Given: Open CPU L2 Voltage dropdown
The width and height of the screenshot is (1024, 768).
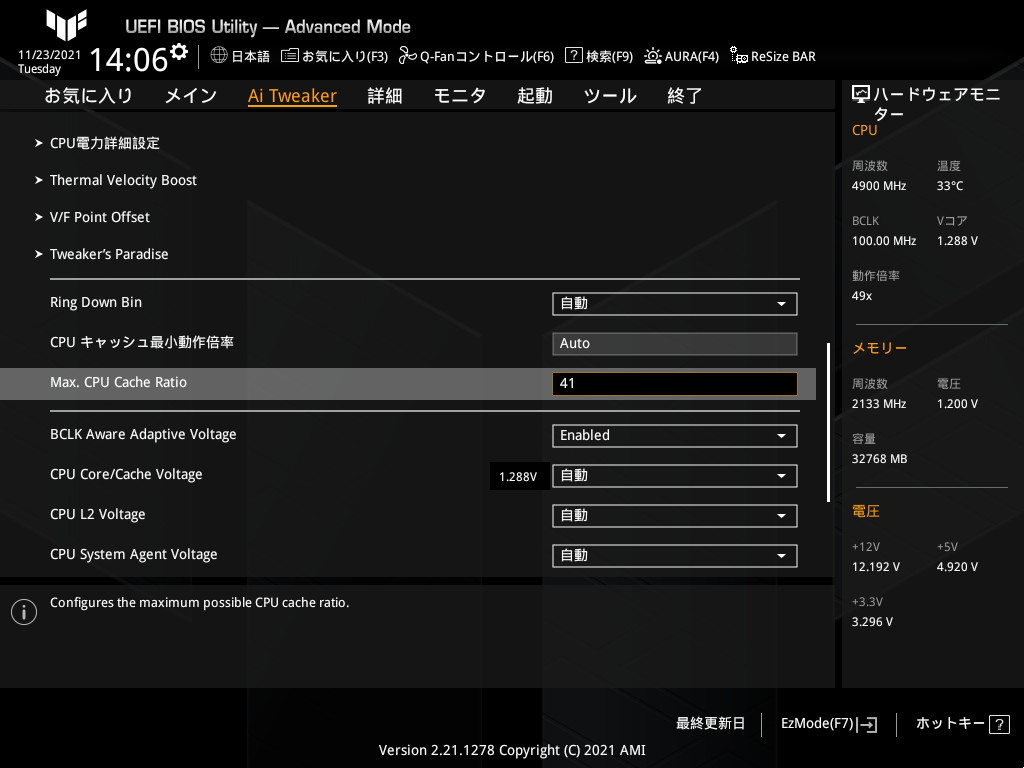Looking at the screenshot, I should pos(675,516).
